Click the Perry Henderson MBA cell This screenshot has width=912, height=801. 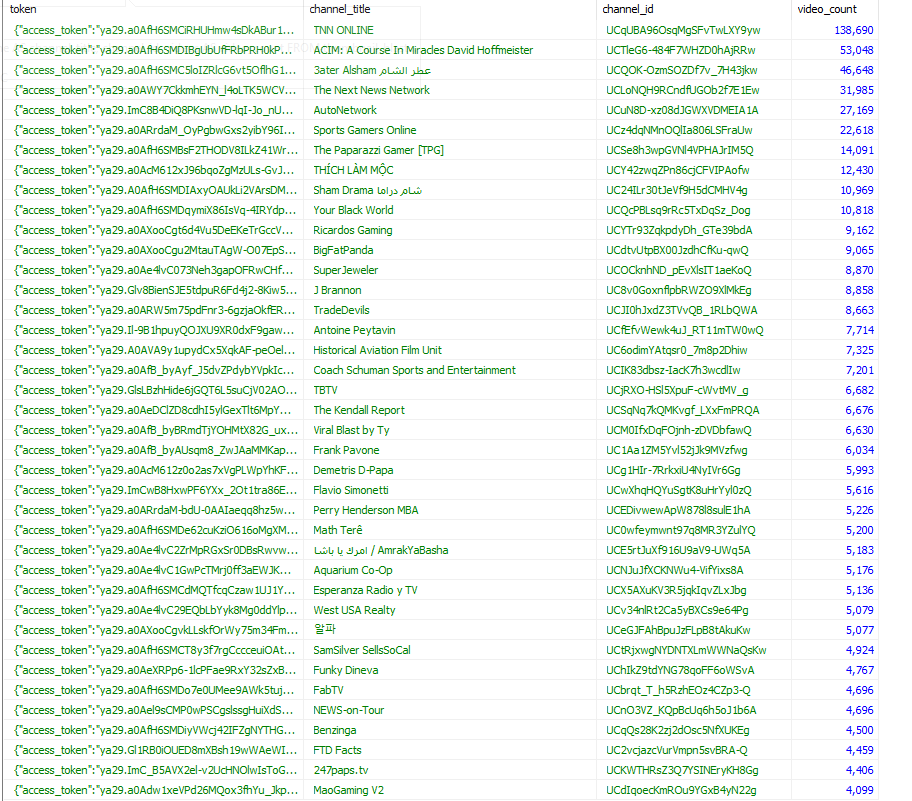(x=366, y=510)
